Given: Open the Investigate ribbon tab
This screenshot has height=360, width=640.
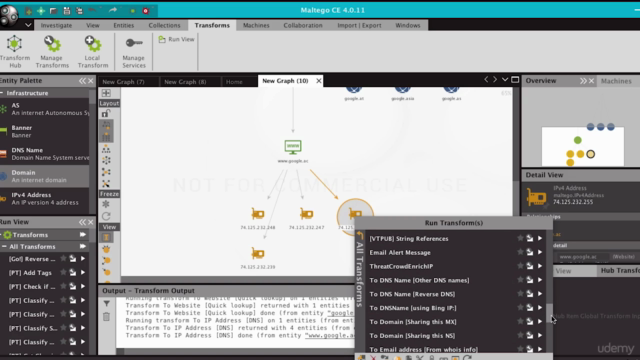Looking at the screenshot, I should click(x=56, y=25).
